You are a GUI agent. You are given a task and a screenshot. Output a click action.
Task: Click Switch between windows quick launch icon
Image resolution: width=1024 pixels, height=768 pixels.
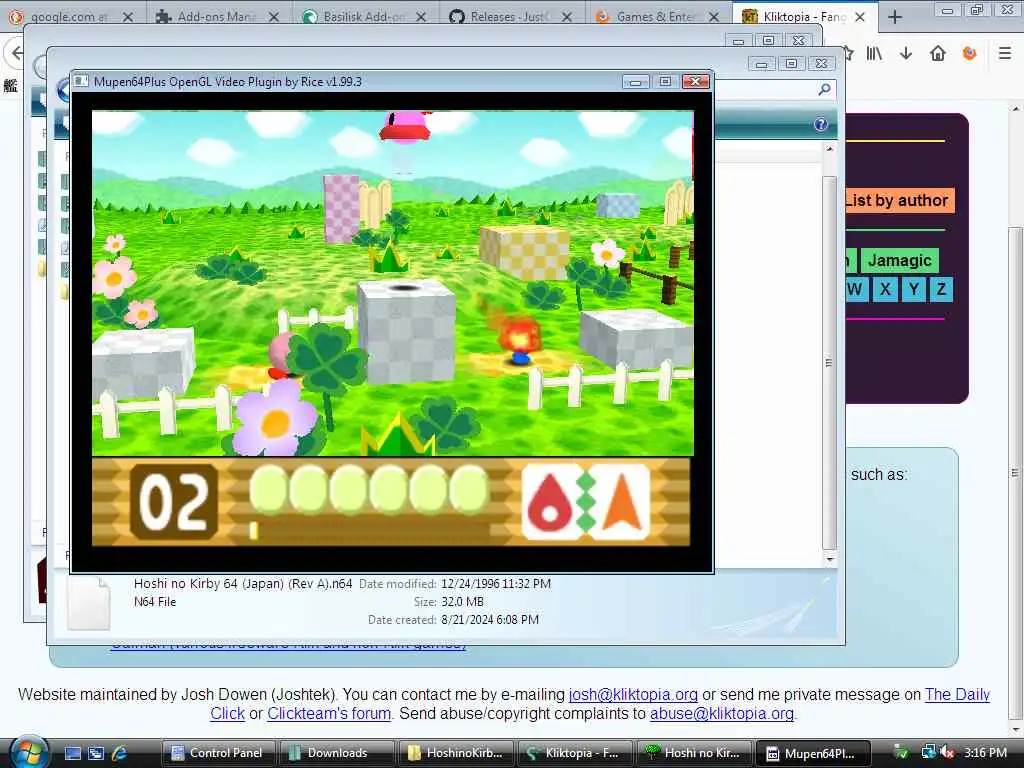[96, 753]
